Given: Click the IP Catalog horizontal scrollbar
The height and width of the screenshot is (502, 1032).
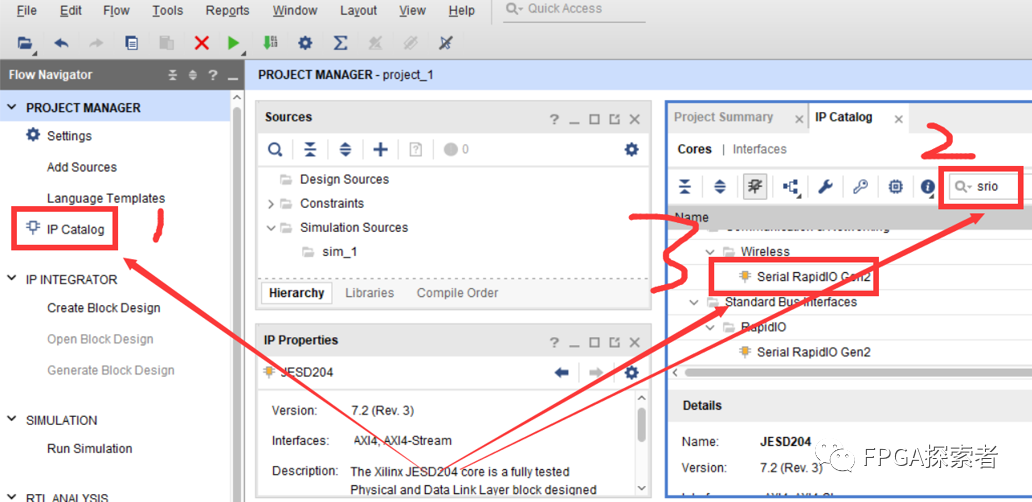Looking at the screenshot, I should (856, 372).
